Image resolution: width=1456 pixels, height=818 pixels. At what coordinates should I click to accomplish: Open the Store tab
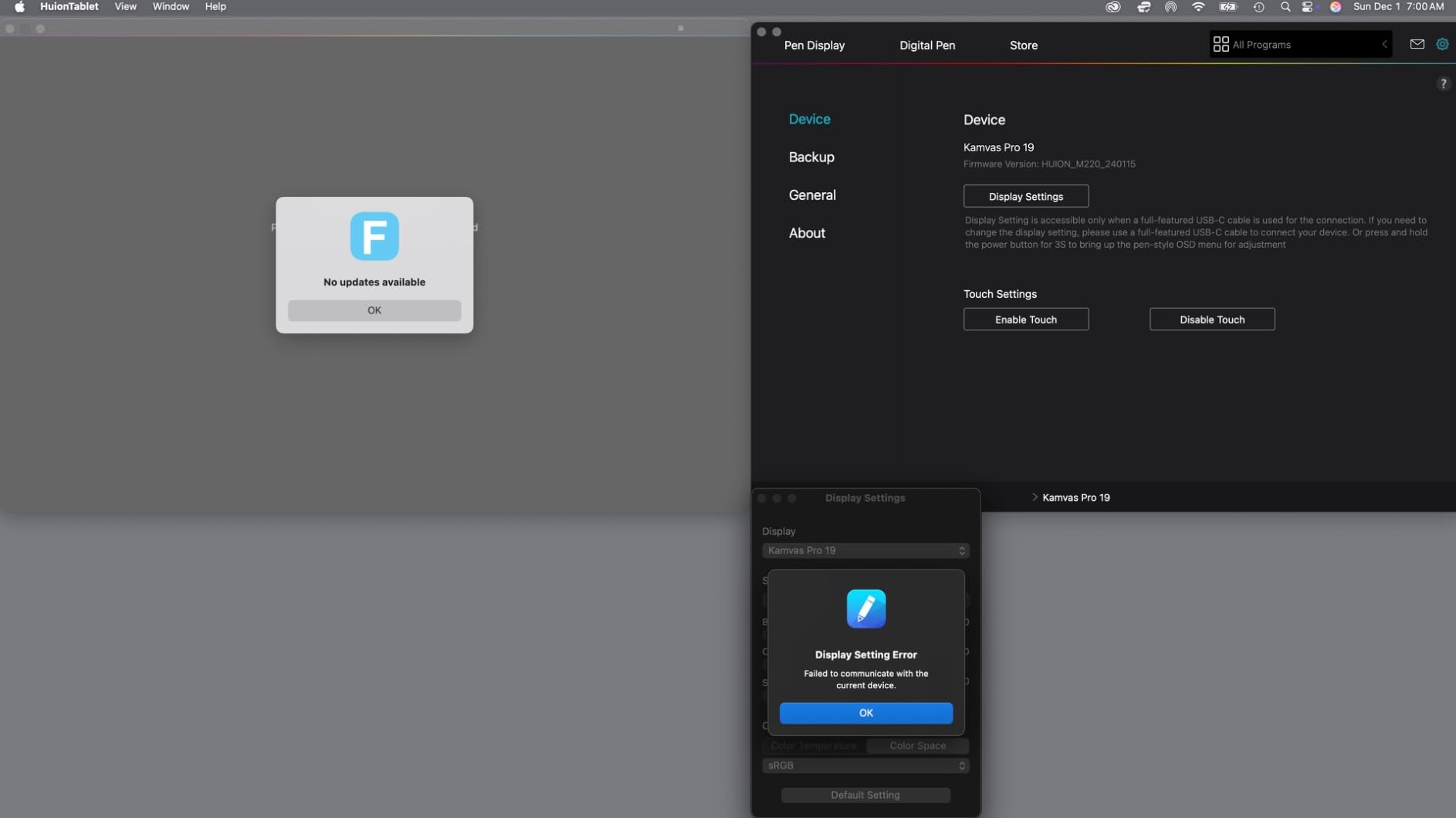pos(1024,46)
